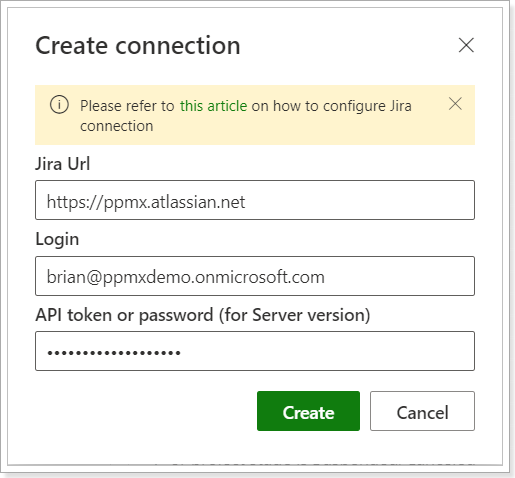
Task: Click the 'API token or password (for Server version)' label
Action: (x=203, y=315)
